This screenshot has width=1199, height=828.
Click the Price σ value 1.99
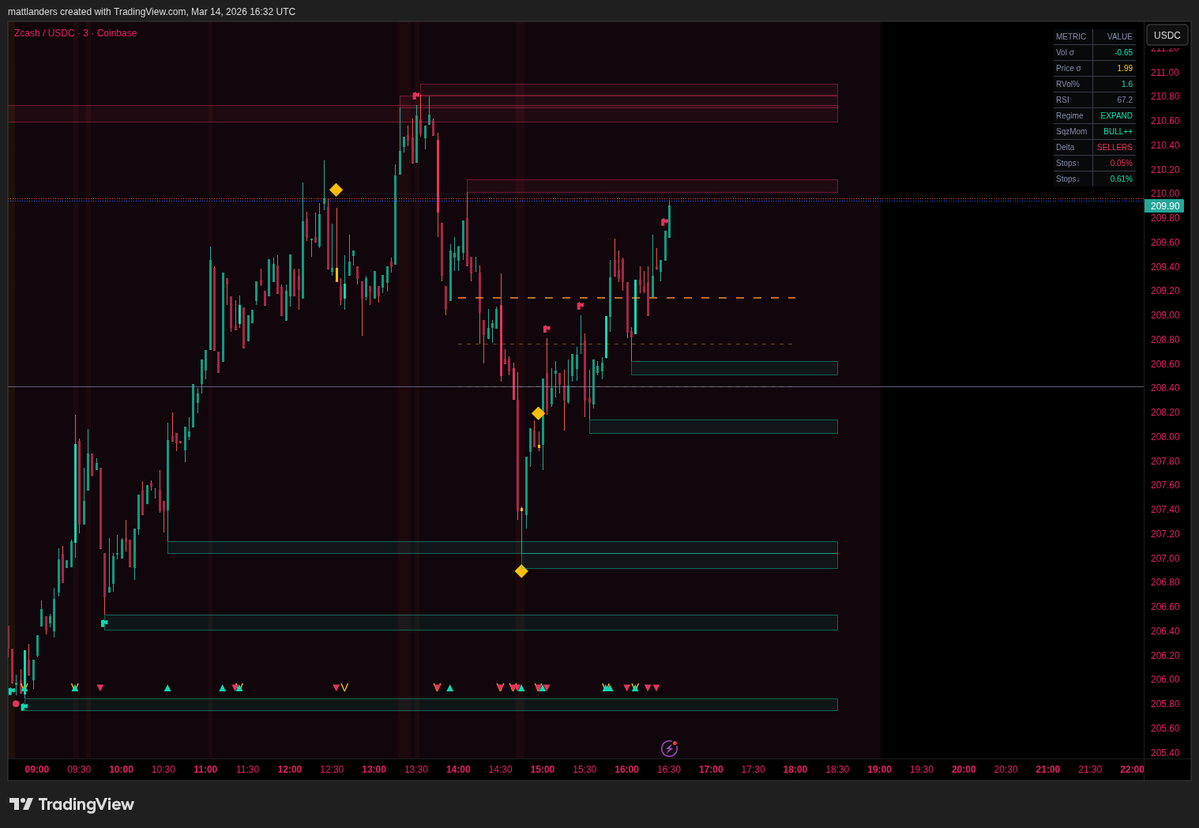1124,68
